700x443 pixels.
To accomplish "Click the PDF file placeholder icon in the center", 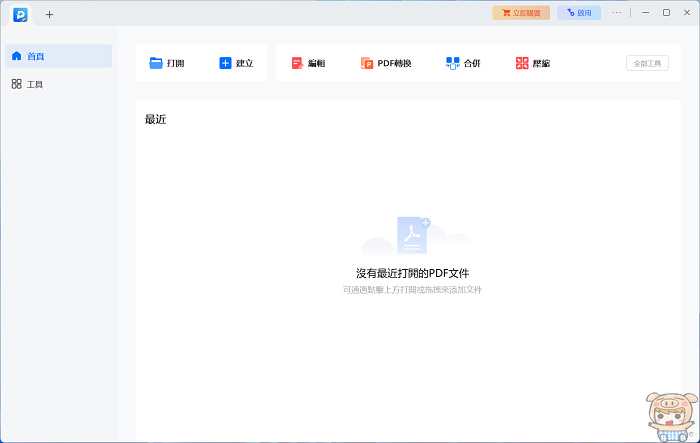I will pos(412,235).
